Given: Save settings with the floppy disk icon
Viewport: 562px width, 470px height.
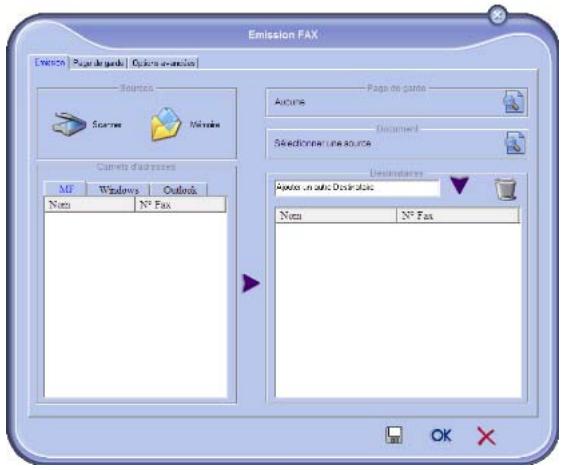Looking at the screenshot, I should click(x=394, y=435).
